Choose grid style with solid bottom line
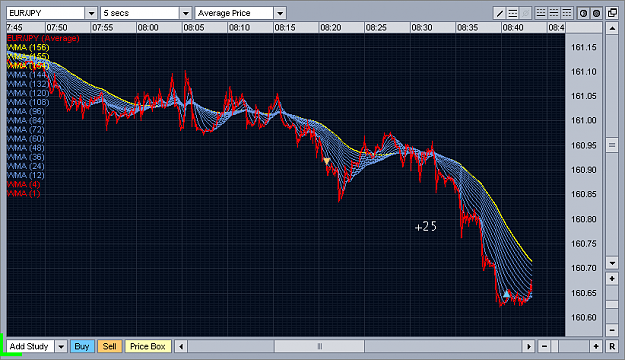This screenshot has height=360, width=625. pyautogui.click(x=541, y=13)
